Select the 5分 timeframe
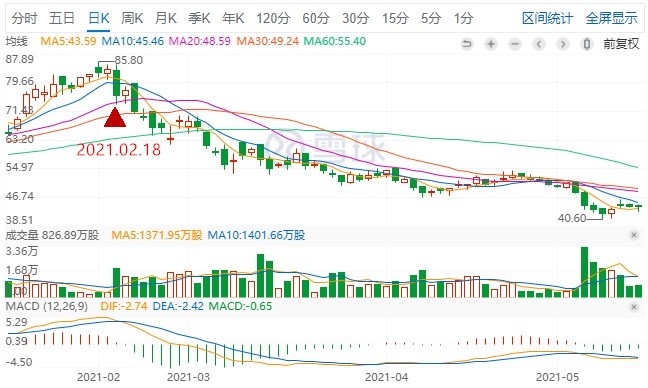This screenshot has height=388, width=648. pos(431,18)
